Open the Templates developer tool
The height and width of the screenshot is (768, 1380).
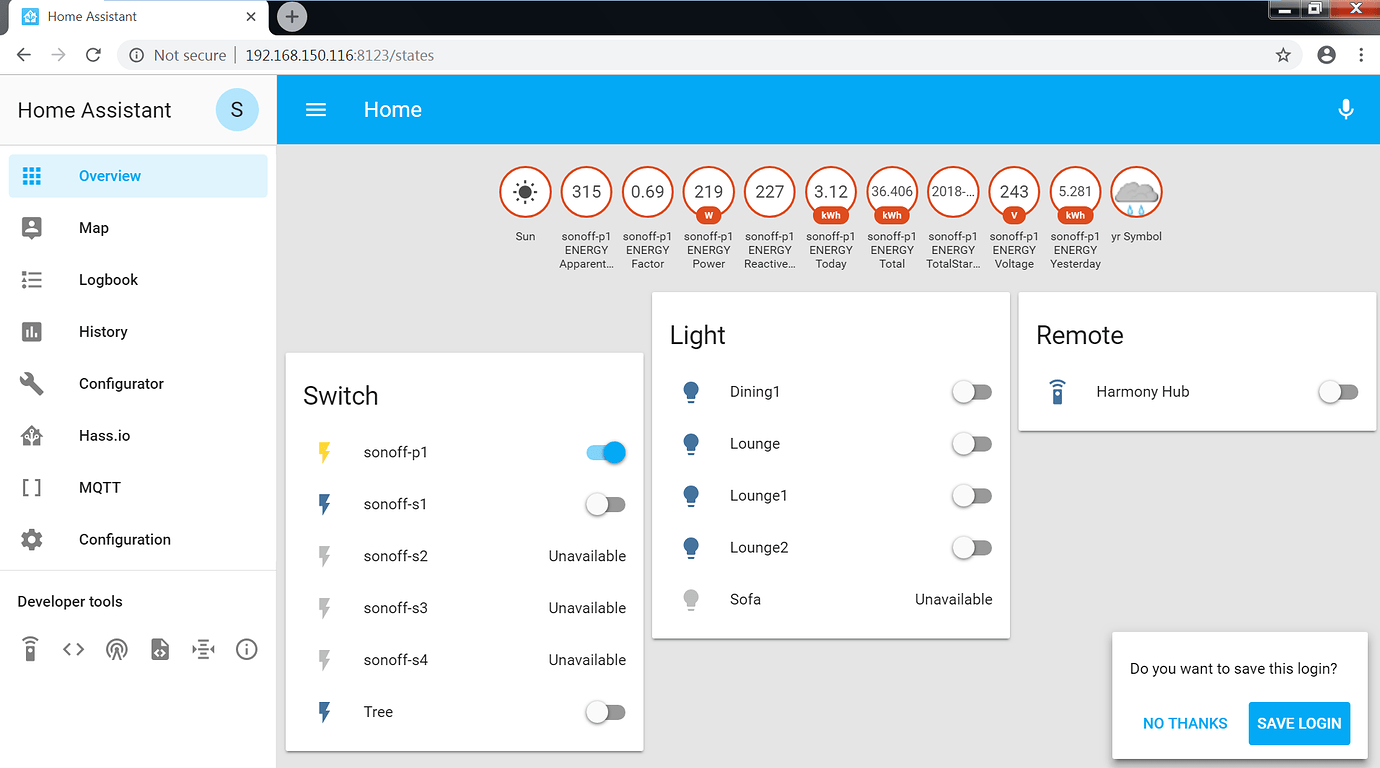click(160, 649)
